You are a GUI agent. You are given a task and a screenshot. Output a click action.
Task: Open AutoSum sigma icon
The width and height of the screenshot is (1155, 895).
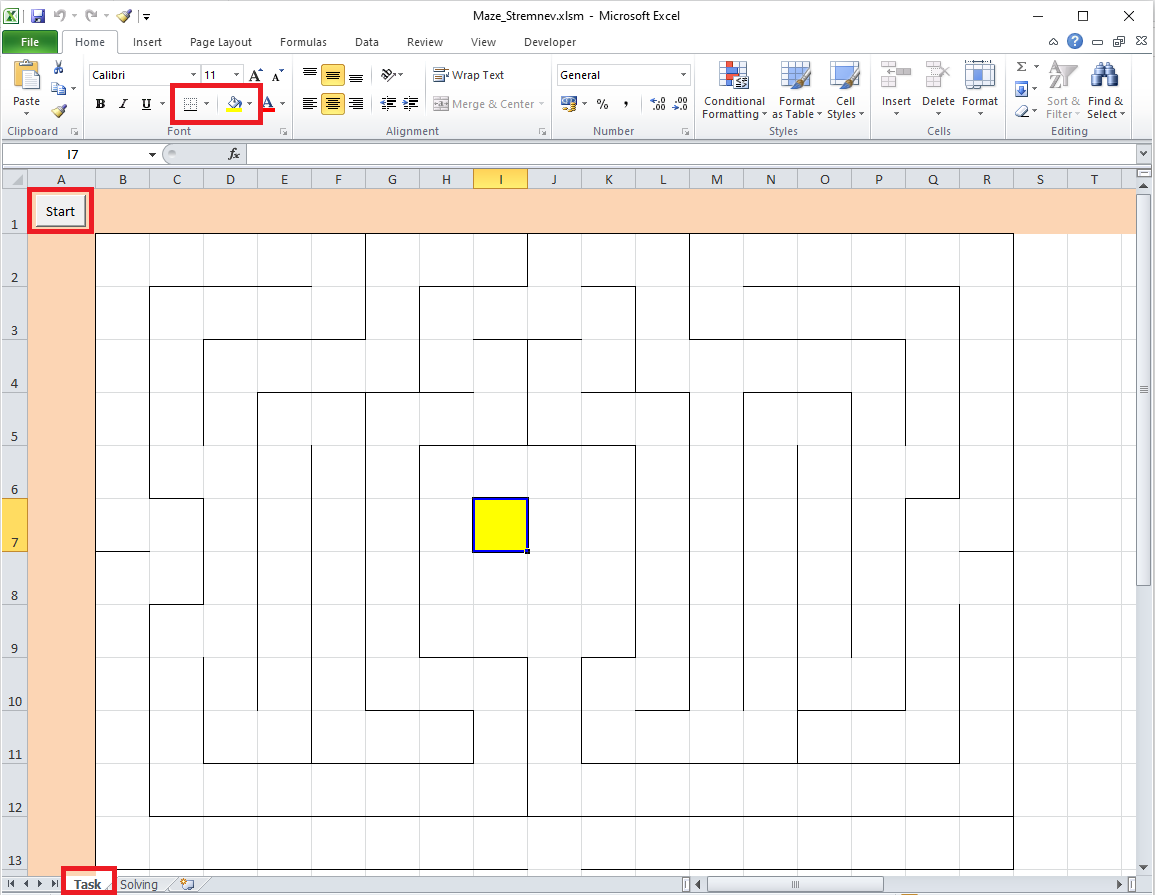(1022, 67)
